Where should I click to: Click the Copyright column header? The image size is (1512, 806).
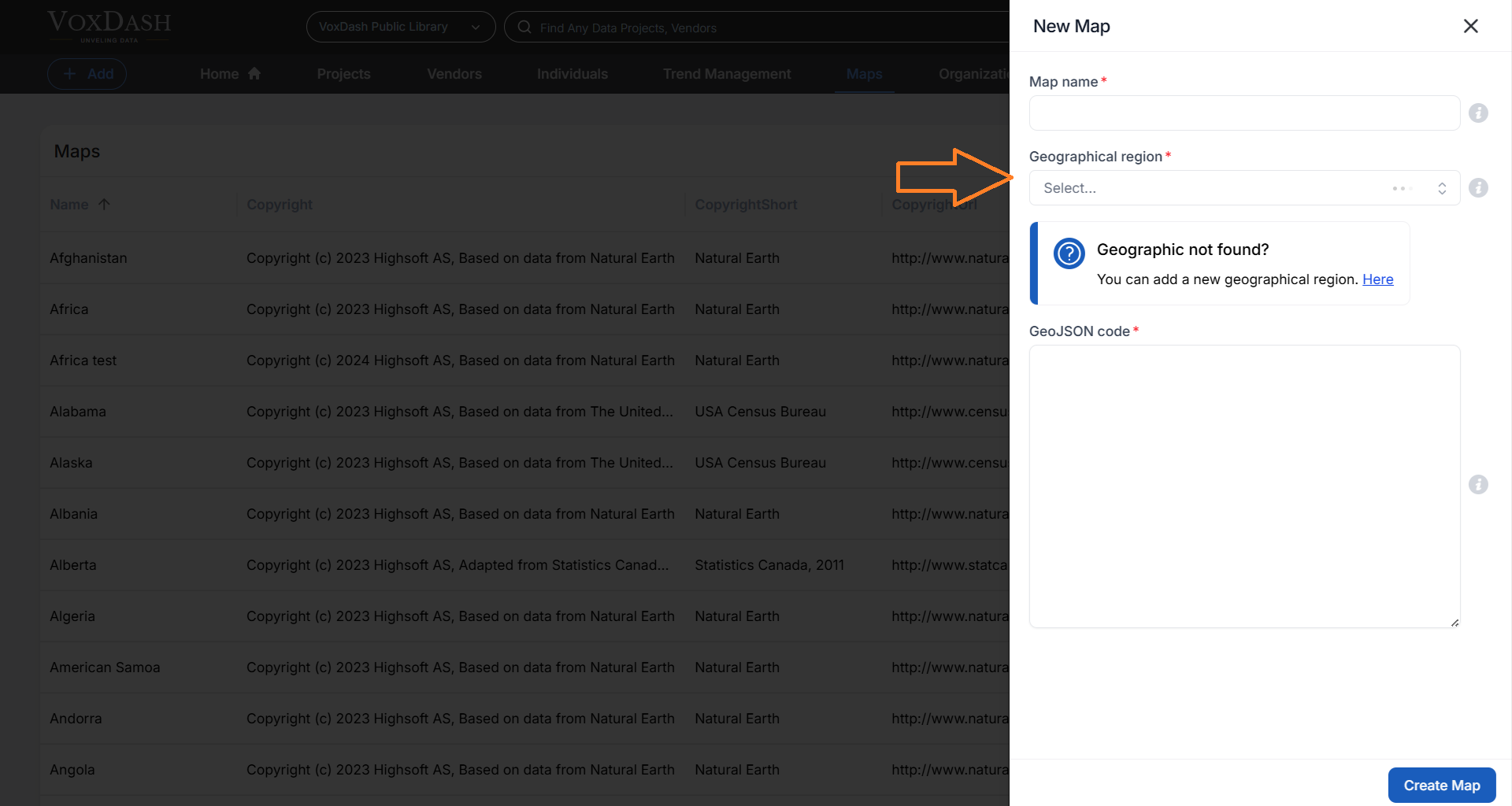coord(280,205)
